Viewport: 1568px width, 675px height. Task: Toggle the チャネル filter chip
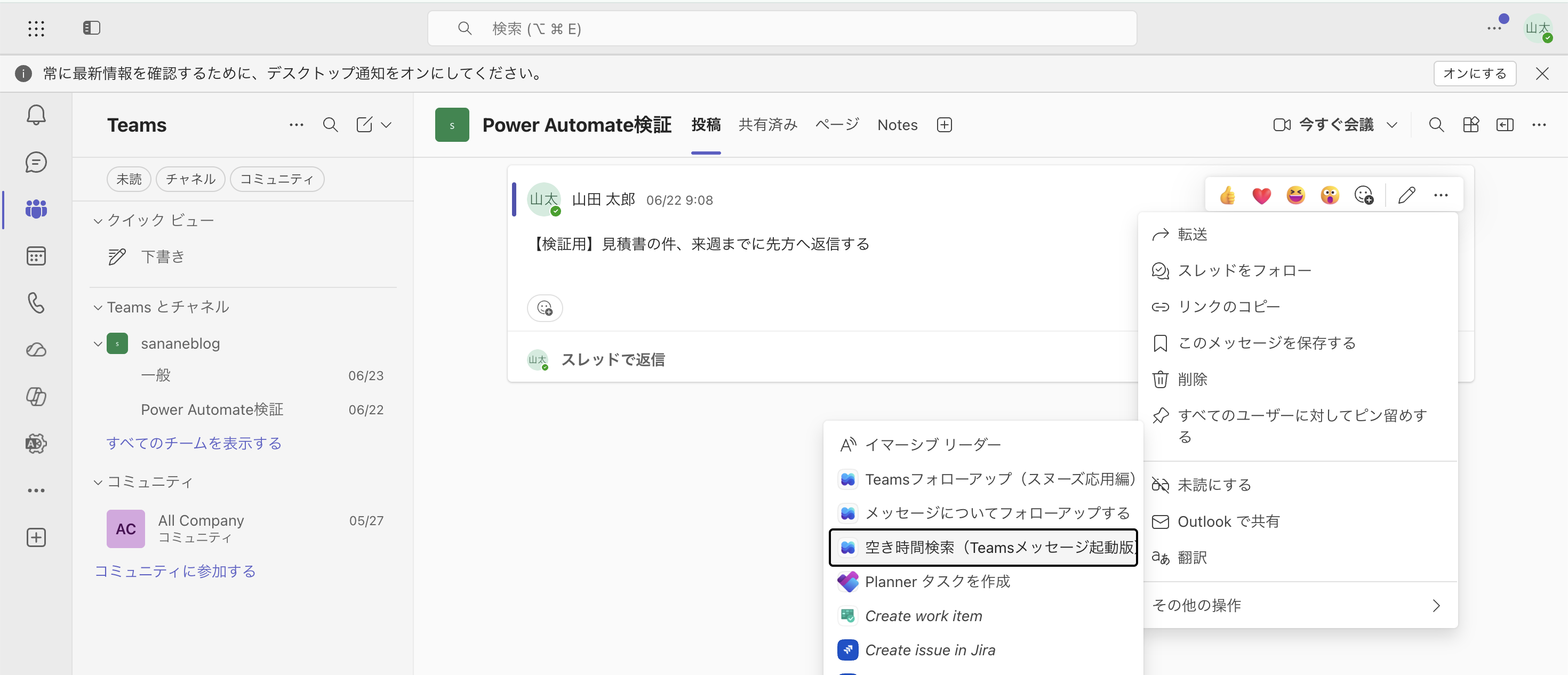(190, 179)
